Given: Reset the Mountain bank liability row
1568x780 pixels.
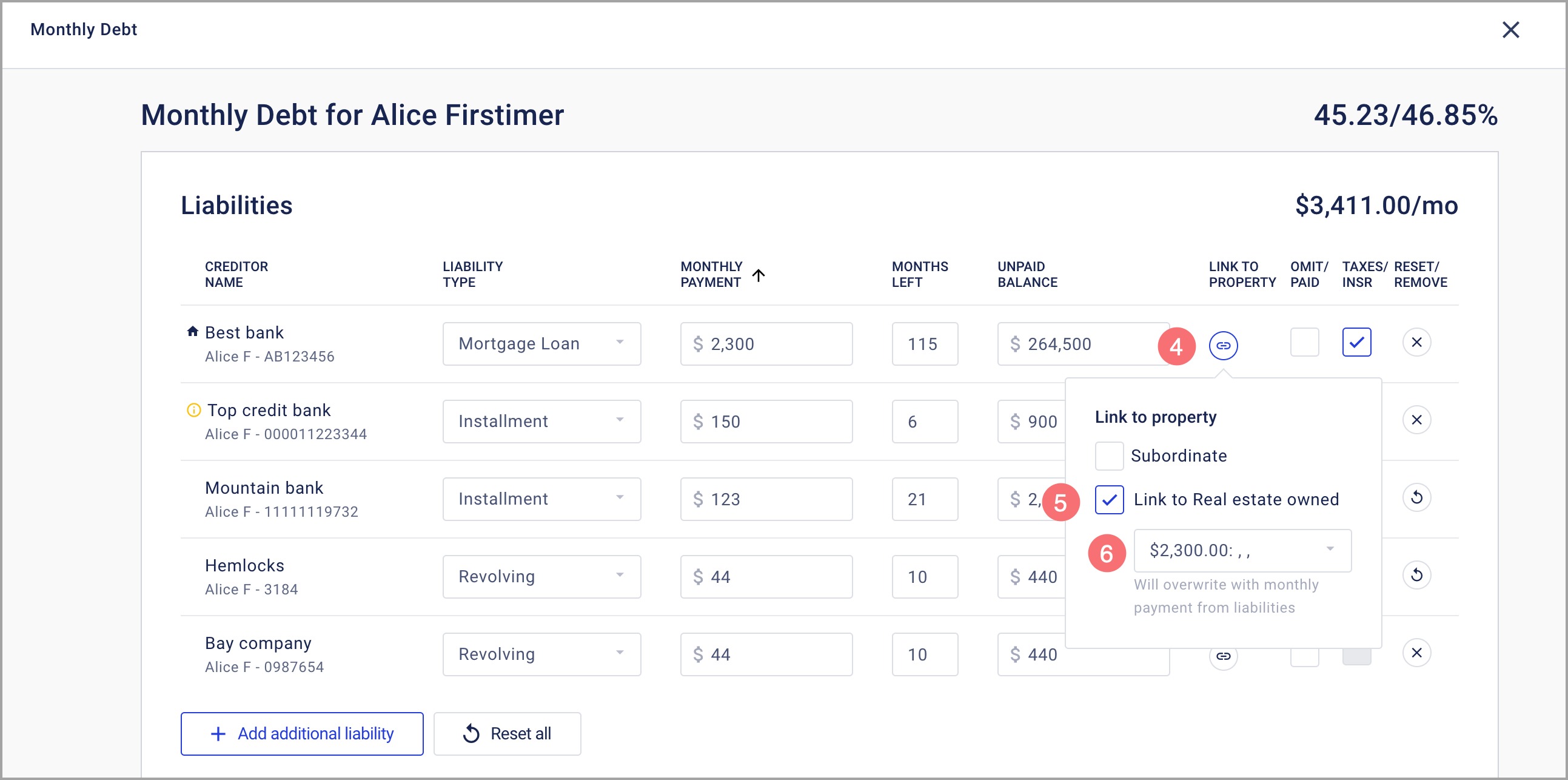Looking at the screenshot, I should (1416, 497).
